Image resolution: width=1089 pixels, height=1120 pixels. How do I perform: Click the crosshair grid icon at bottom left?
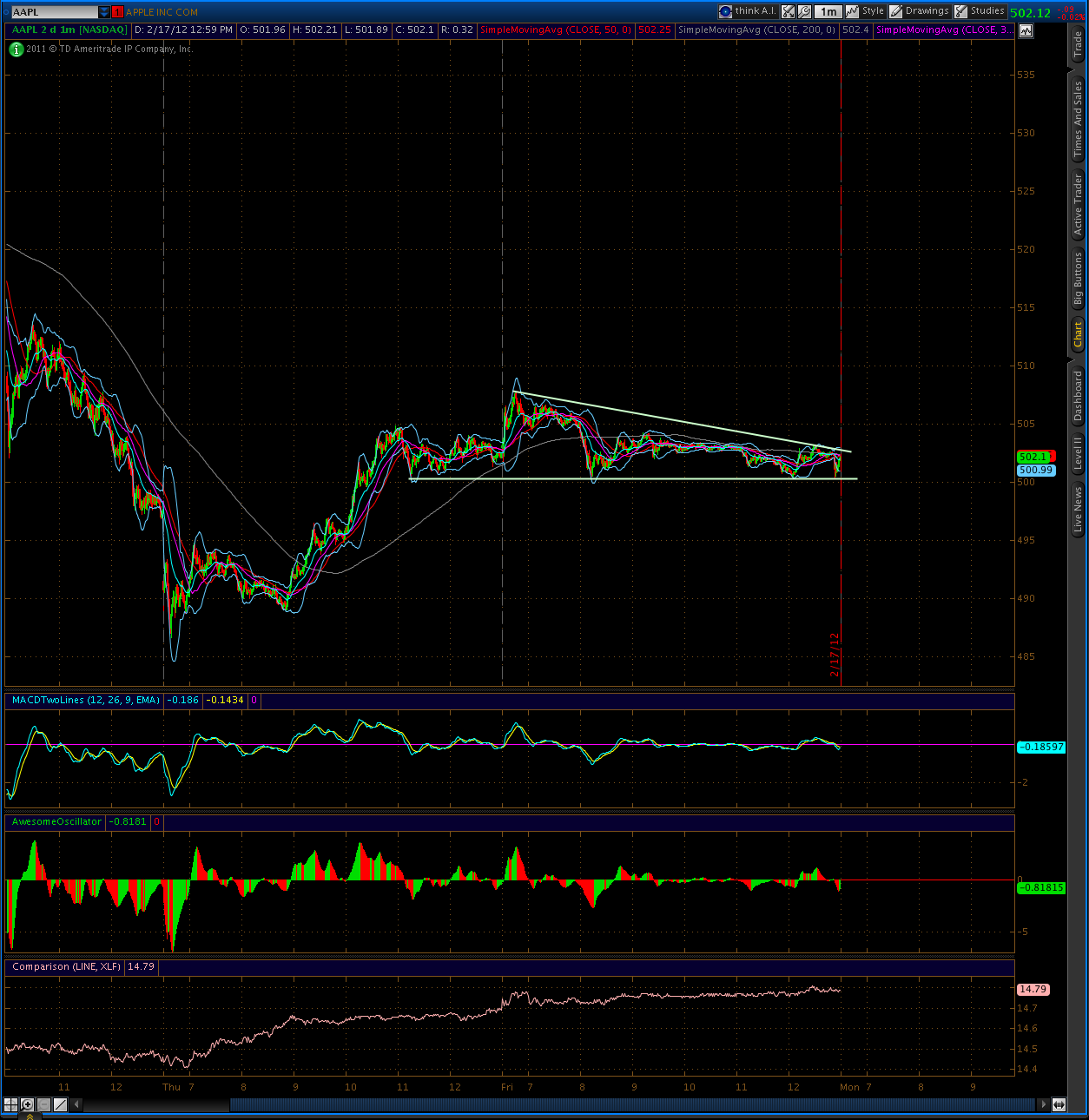[x=10, y=1105]
